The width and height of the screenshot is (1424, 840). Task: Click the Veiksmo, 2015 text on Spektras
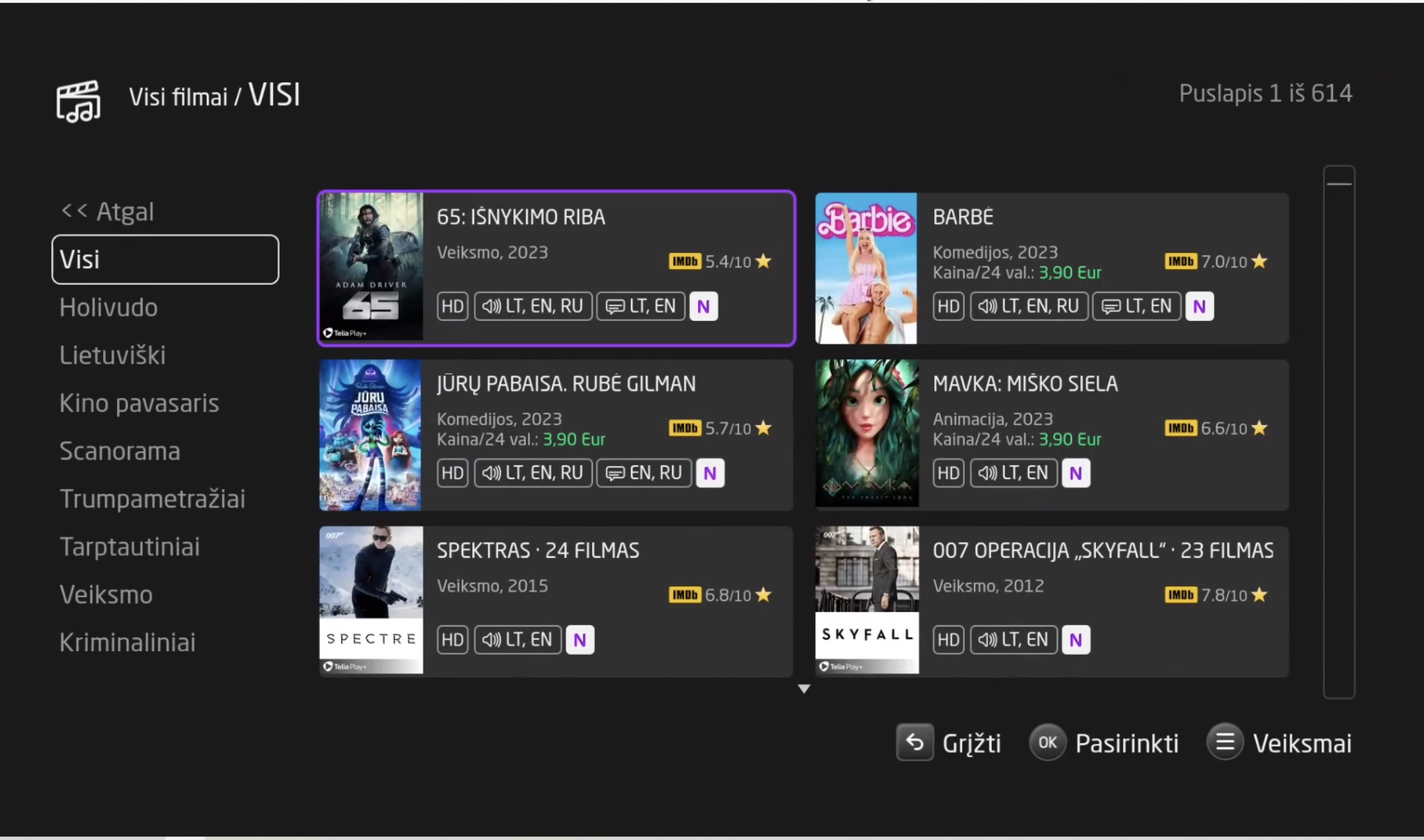coord(493,586)
